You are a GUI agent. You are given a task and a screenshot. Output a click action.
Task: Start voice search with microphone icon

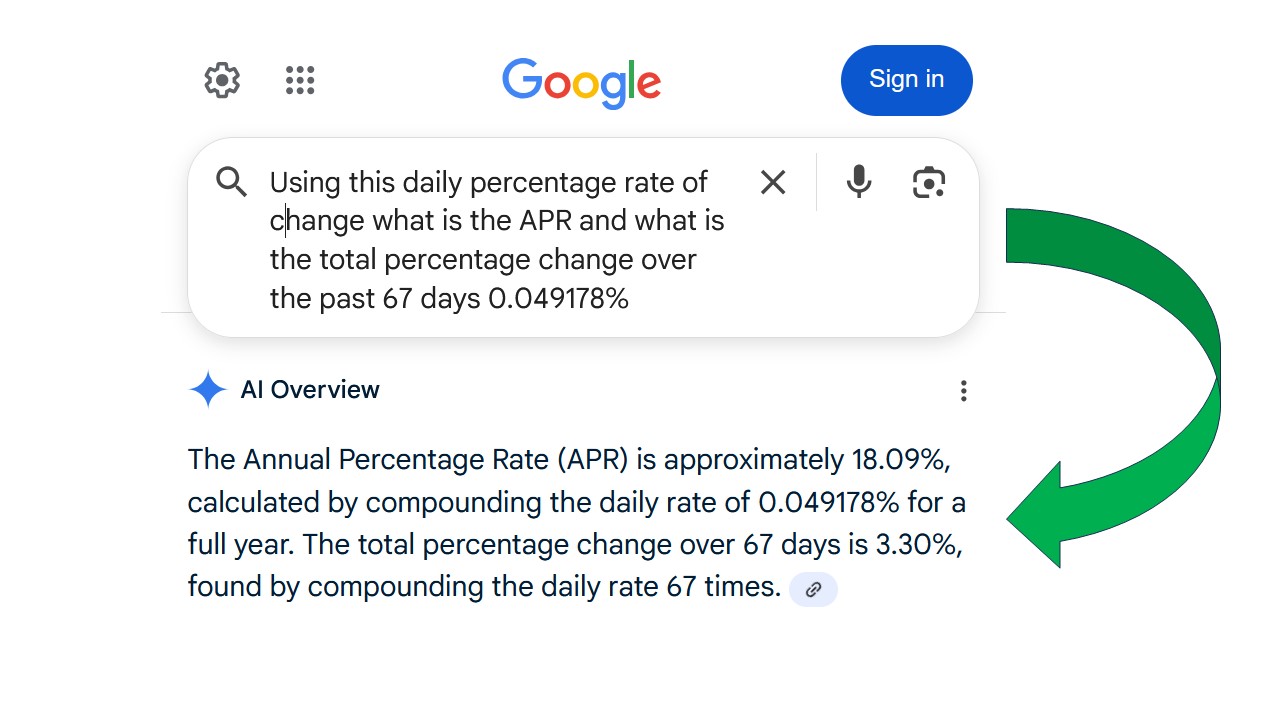pos(858,182)
